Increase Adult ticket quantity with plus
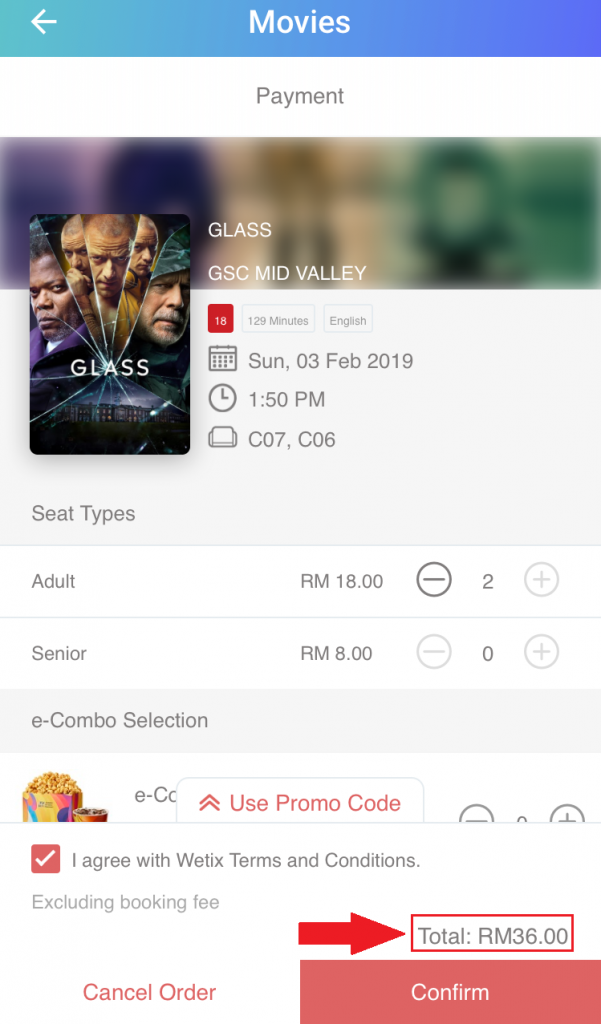The height and width of the screenshot is (1024, 601). pos(541,580)
